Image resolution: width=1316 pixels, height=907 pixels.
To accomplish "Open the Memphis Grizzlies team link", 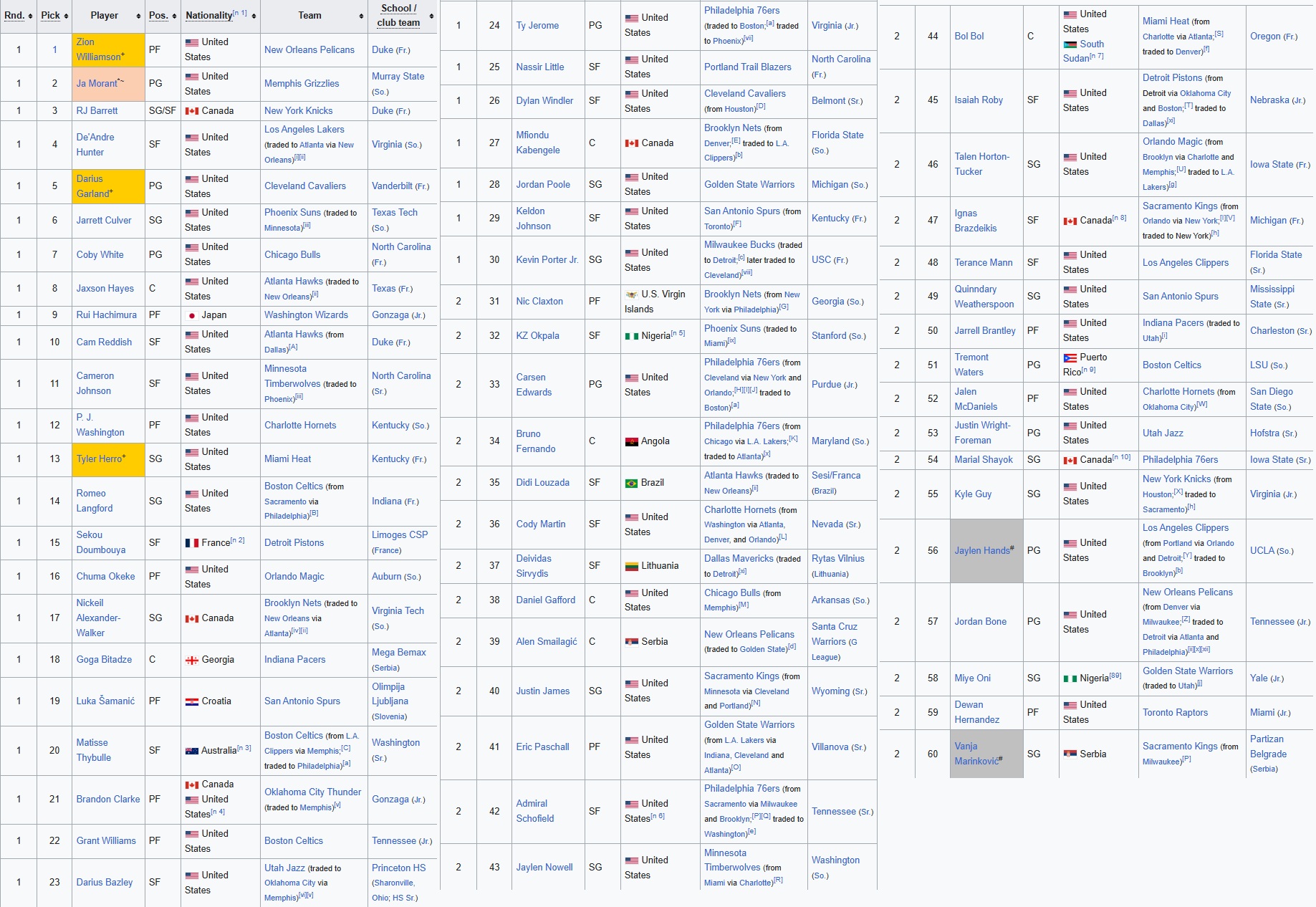I will [x=302, y=84].
